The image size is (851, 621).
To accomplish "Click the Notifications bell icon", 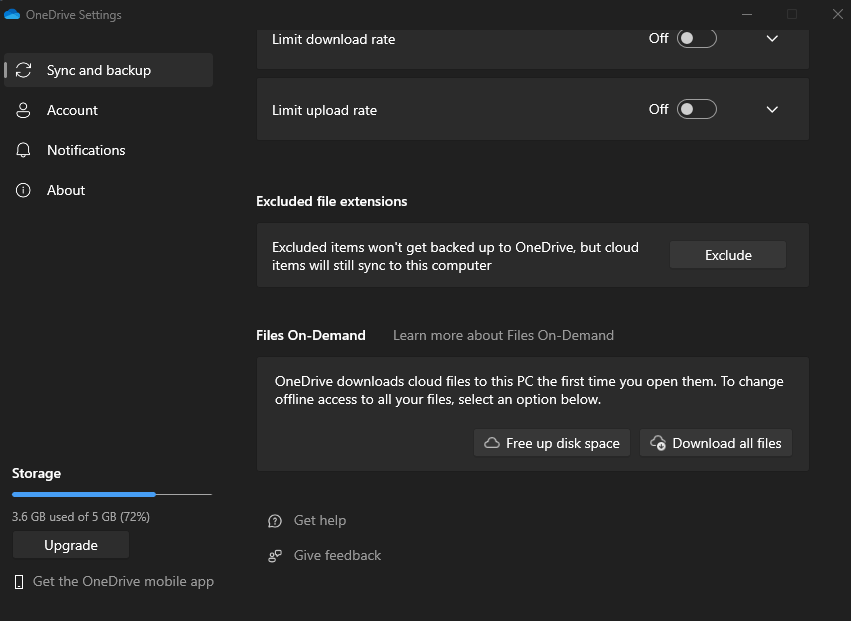I will coord(24,150).
